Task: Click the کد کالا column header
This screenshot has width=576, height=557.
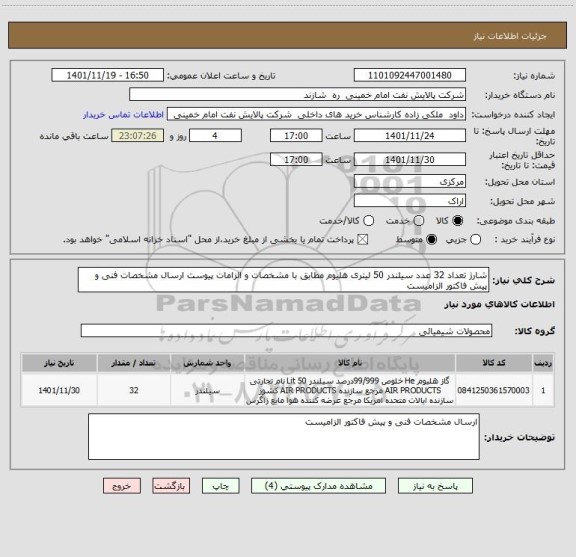Action: click(x=493, y=363)
